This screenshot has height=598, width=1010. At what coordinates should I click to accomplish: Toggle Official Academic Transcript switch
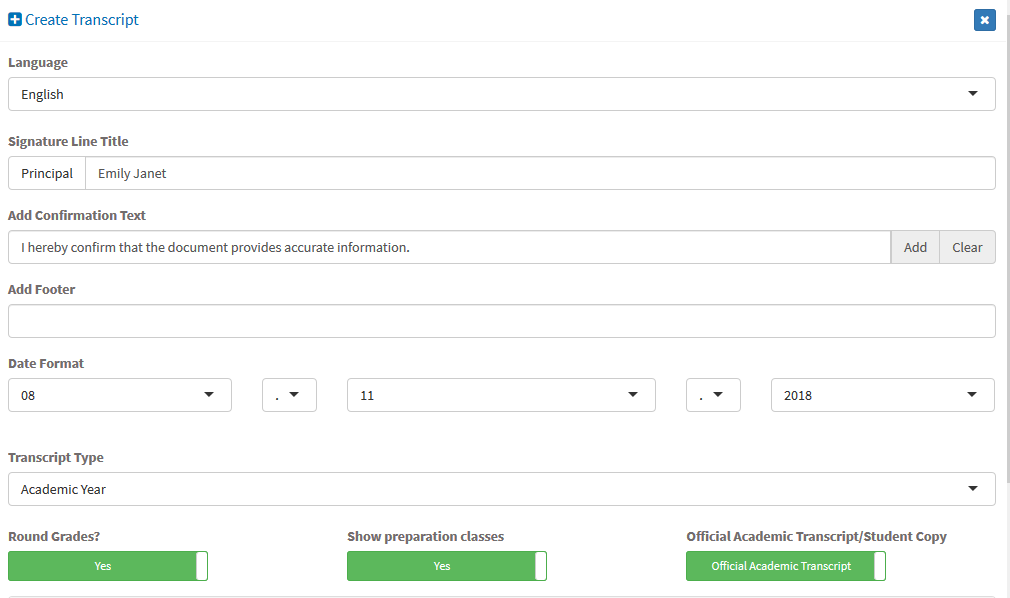[785, 566]
